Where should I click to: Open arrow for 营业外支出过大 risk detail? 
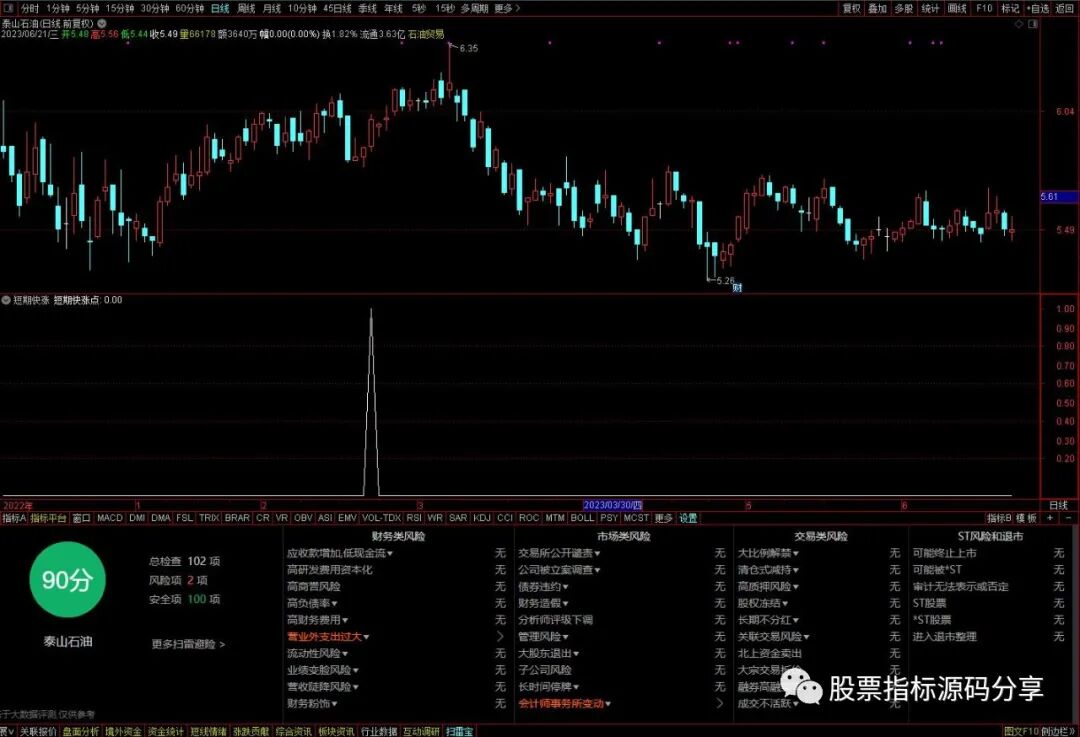click(500, 636)
